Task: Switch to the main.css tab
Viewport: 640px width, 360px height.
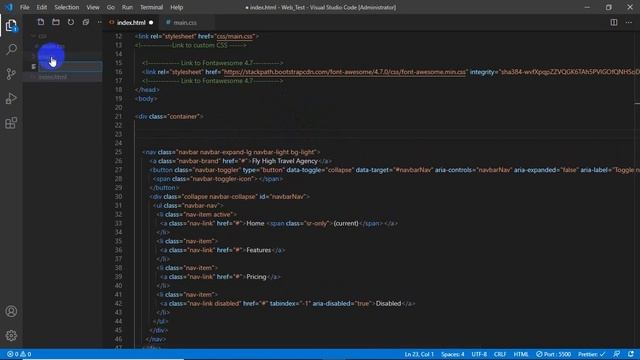Action: click(x=185, y=22)
